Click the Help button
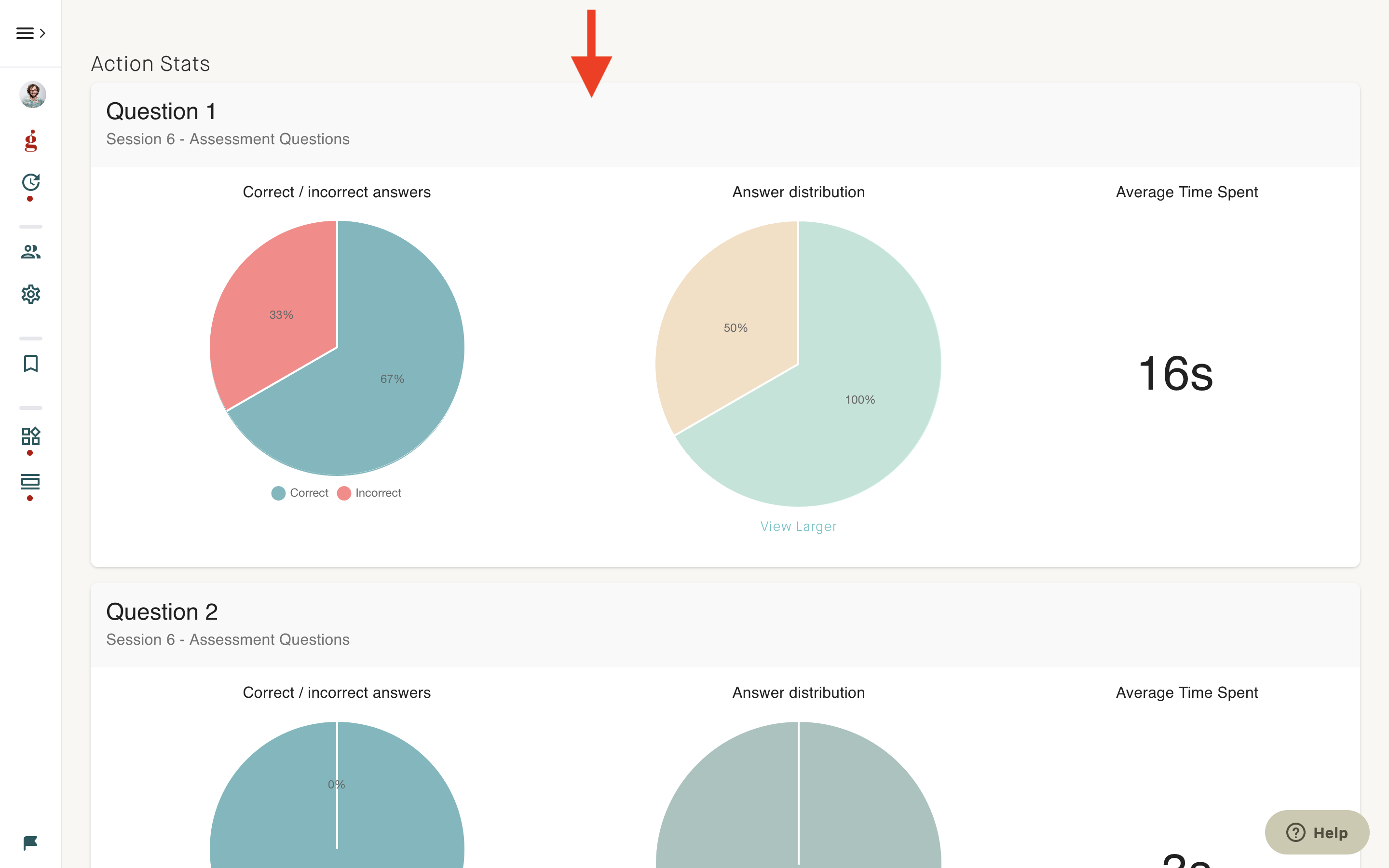 (x=1317, y=832)
